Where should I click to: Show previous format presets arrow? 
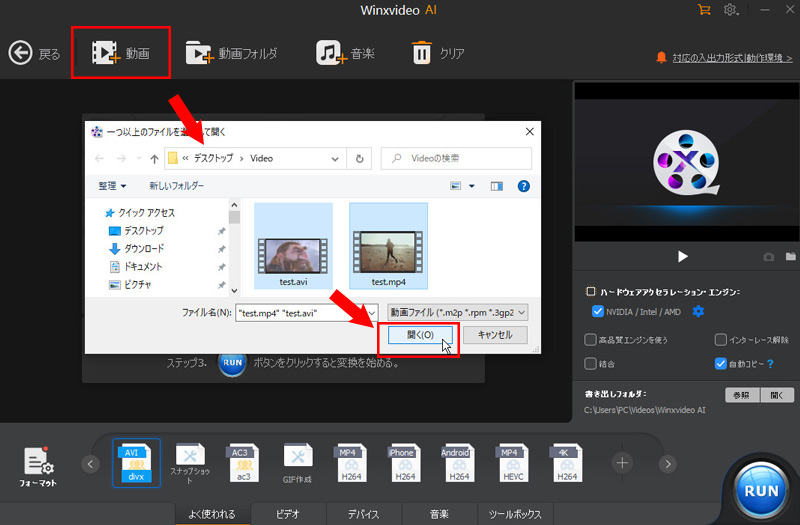[90, 464]
